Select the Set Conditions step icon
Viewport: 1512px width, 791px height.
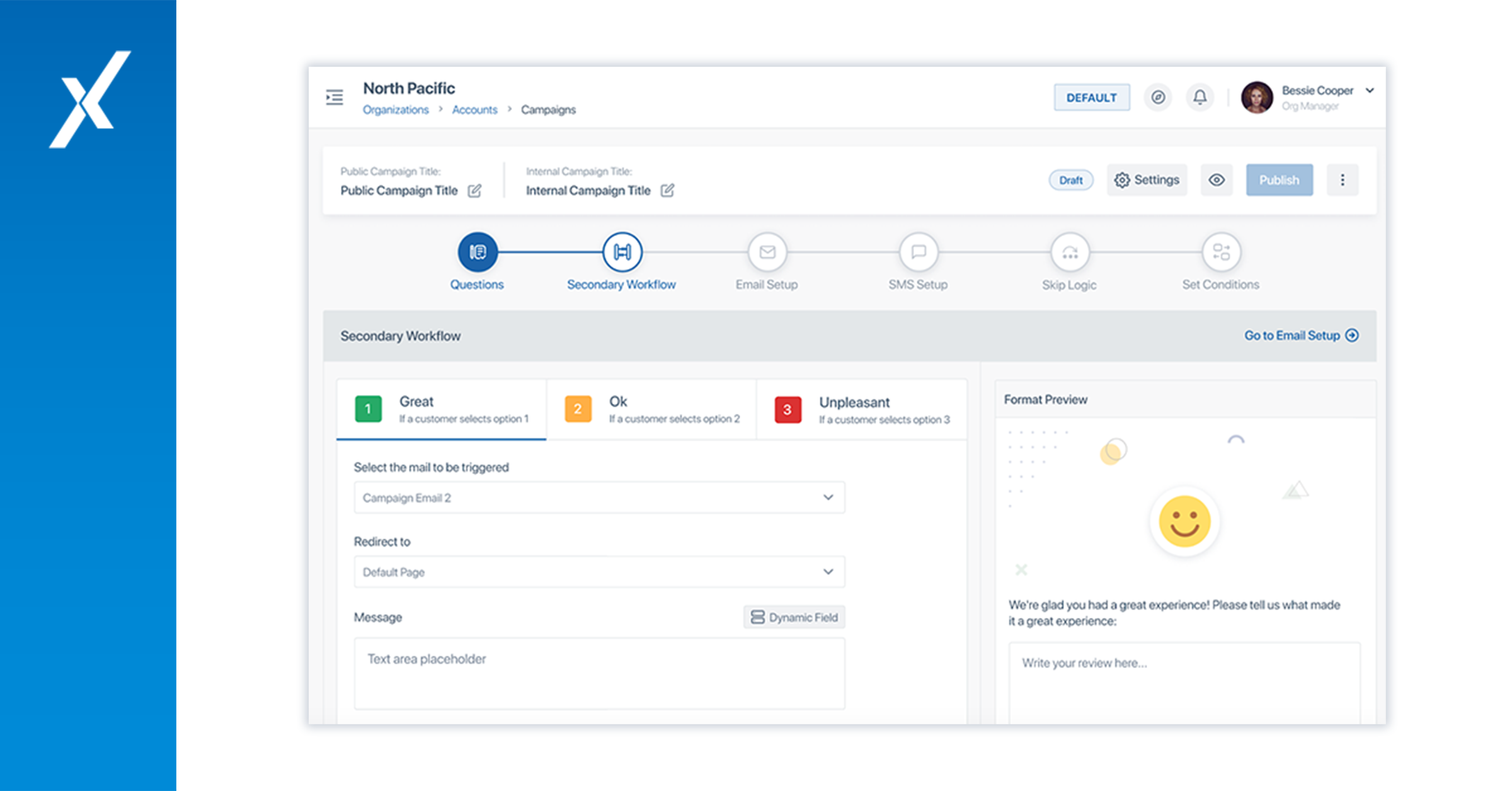click(x=1220, y=253)
